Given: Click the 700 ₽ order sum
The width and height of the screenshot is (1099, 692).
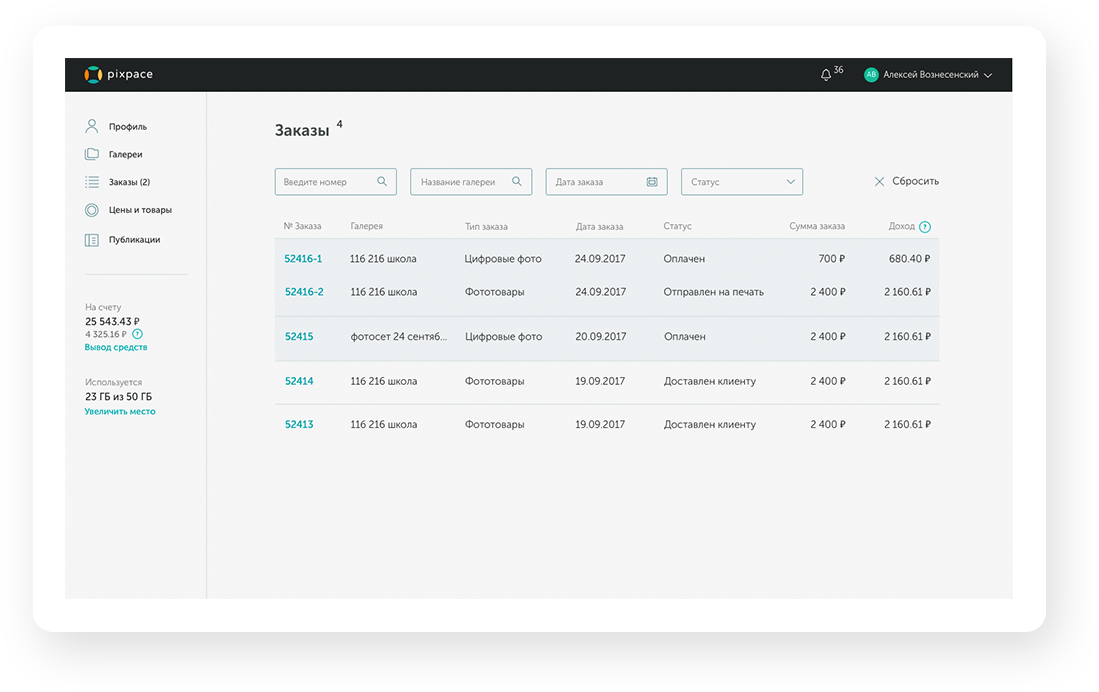Looking at the screenshot, I should (x=832, y=259).
